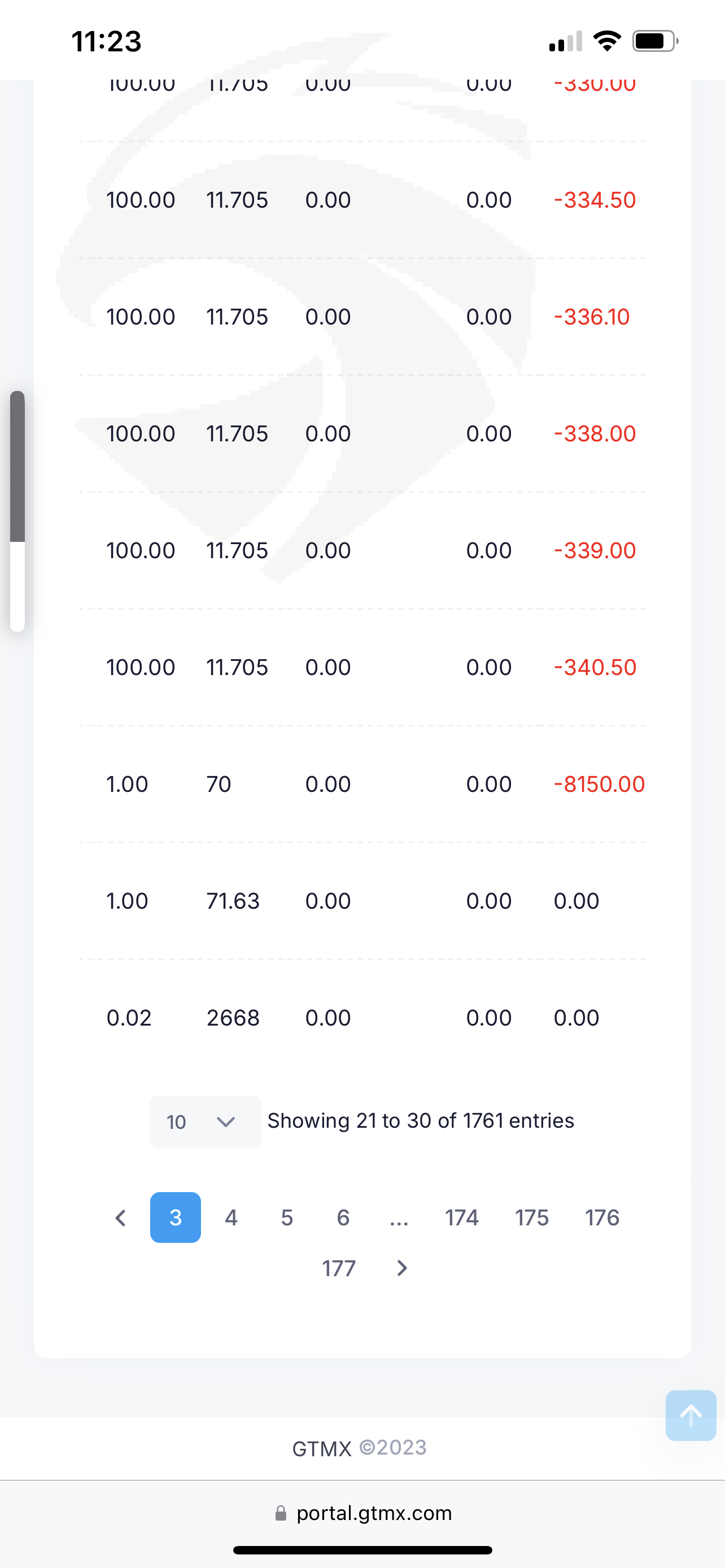Open page 176 of results
725x1568 pixels.
point(602,1217)
